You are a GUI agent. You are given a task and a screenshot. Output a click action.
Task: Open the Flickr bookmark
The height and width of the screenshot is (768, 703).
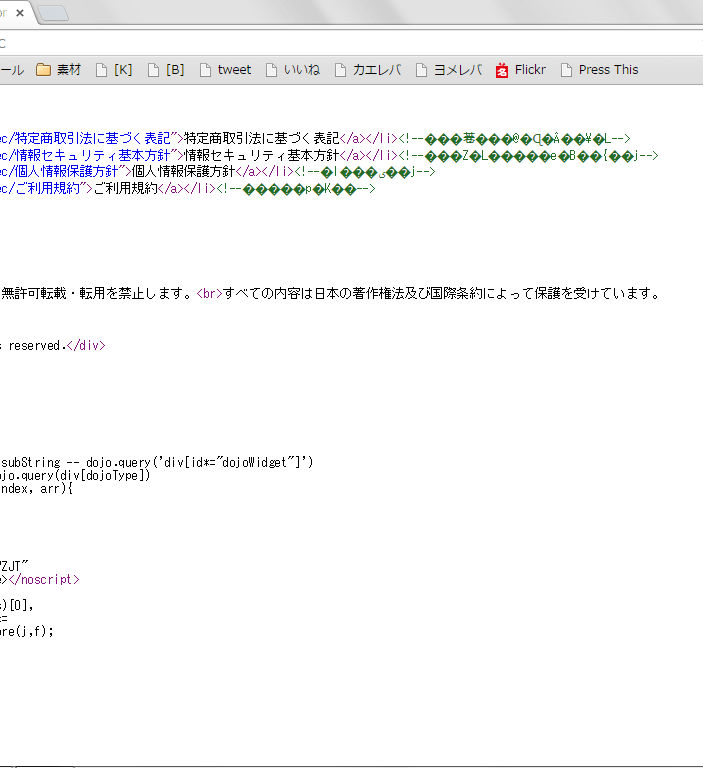[520, 70]
